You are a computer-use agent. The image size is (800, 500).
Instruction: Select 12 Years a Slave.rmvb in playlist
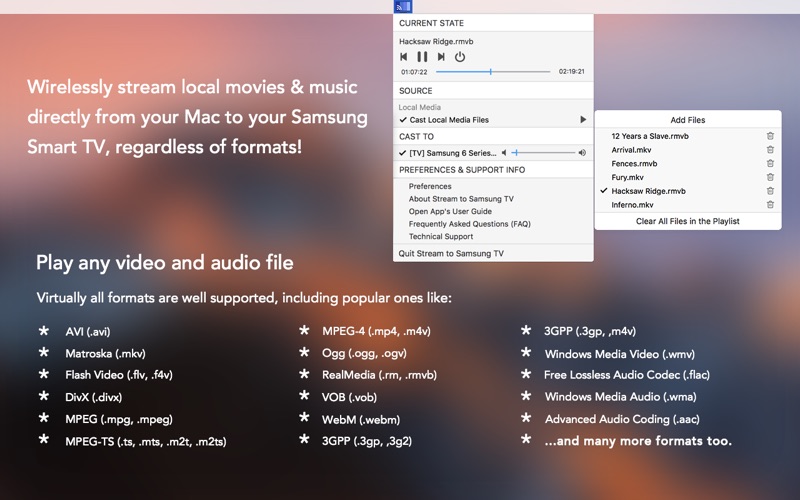[650, 136]
